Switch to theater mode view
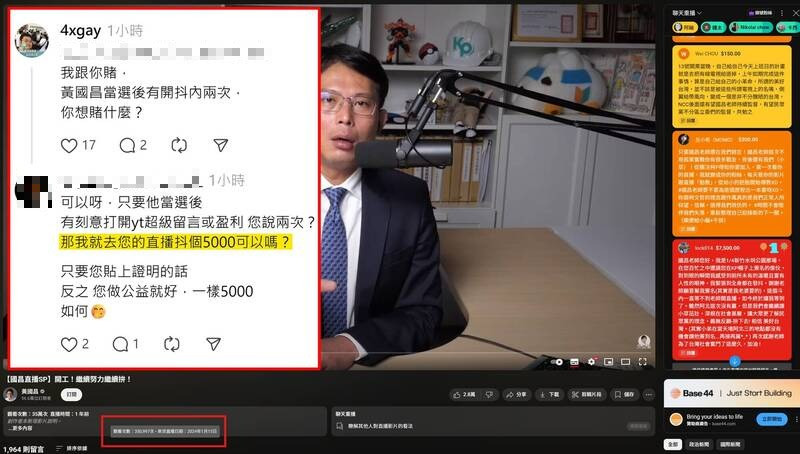Screen dimensions: 800x454 tap(625, 362)
